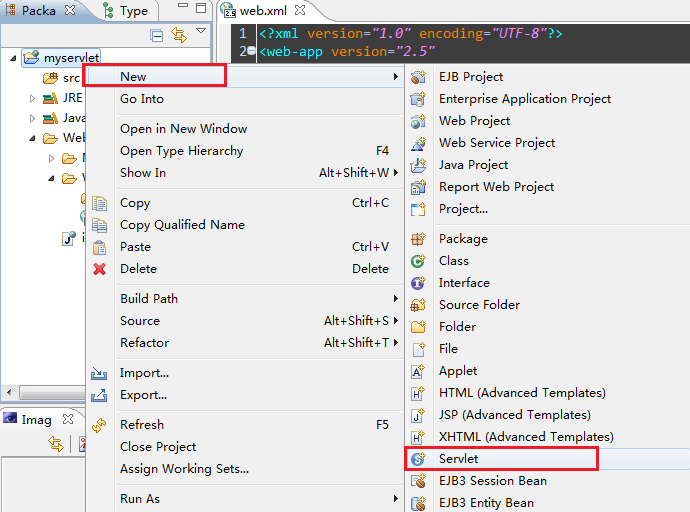The width and height of the screenshot is (690, 512).
Task: Collapse the Web root folder node
Action: pos(33,139)
